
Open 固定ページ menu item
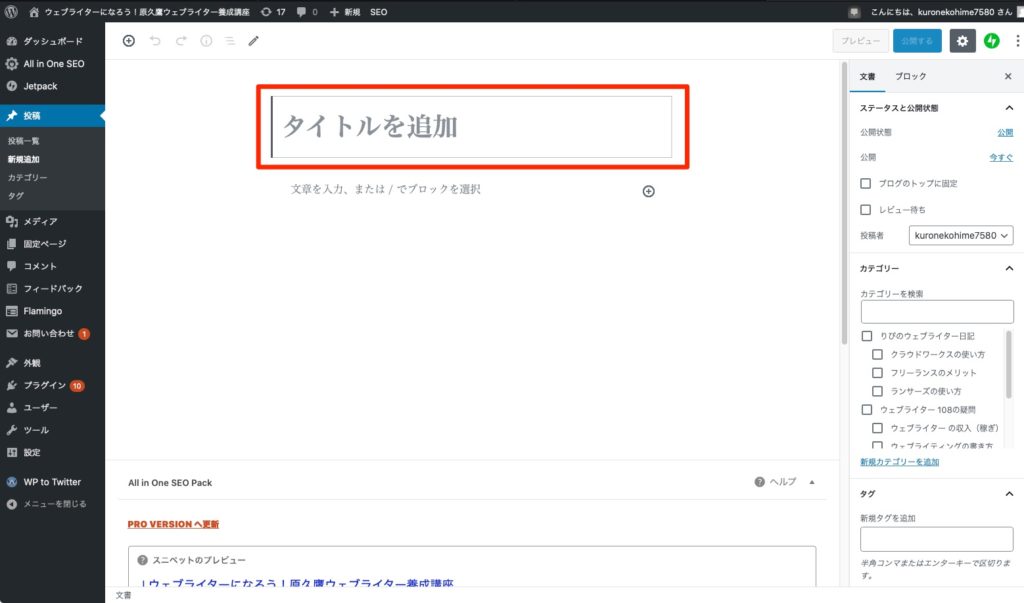52,244
